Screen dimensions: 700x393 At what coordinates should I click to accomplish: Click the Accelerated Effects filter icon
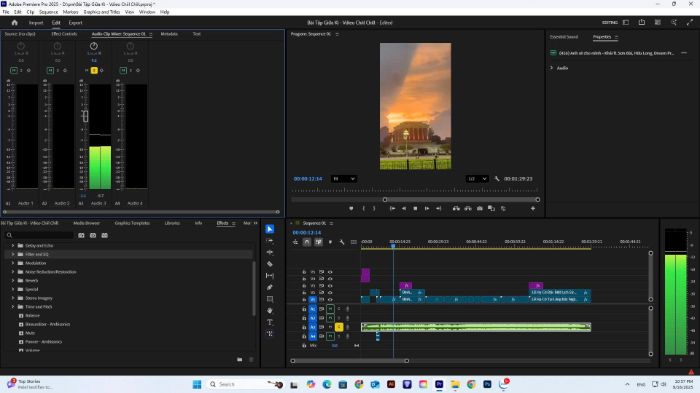[81, 235]
